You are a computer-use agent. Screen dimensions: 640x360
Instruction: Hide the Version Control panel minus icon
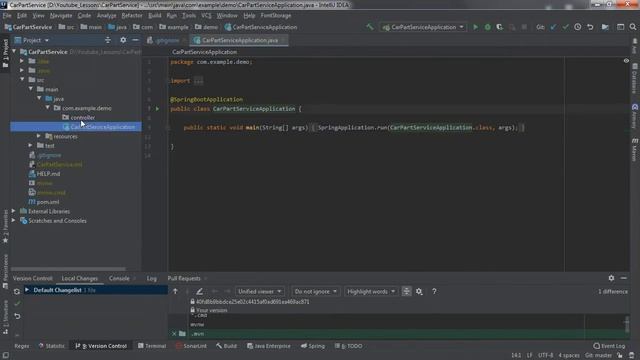click(623, 278)
